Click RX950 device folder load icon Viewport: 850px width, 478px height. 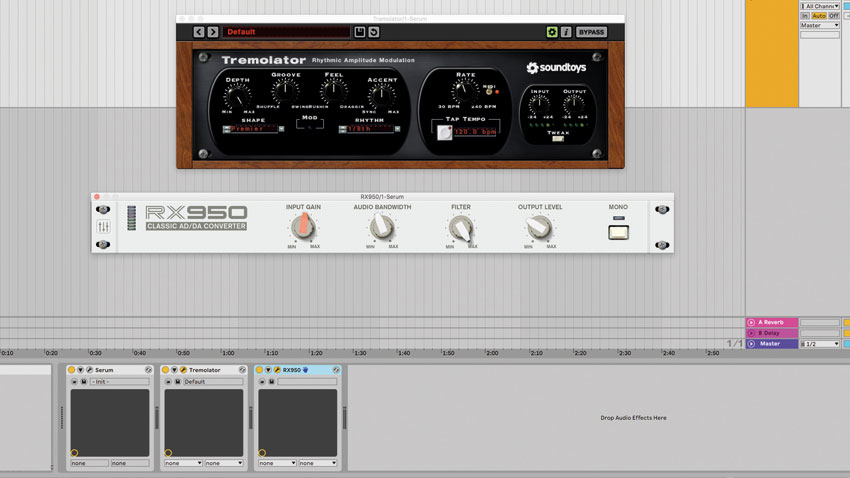262,382
